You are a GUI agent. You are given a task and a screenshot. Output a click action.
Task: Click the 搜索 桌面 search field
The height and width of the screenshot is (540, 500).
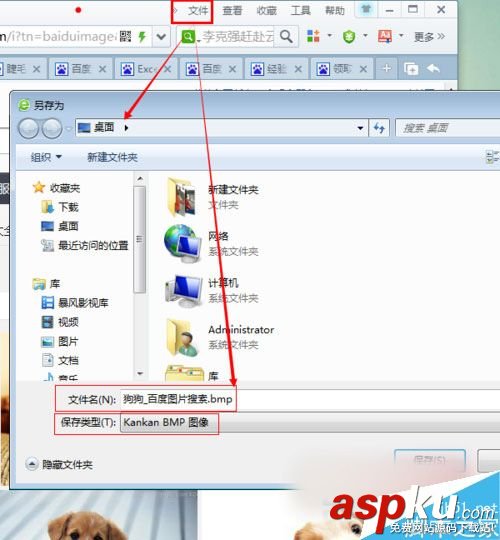[448, 128]
